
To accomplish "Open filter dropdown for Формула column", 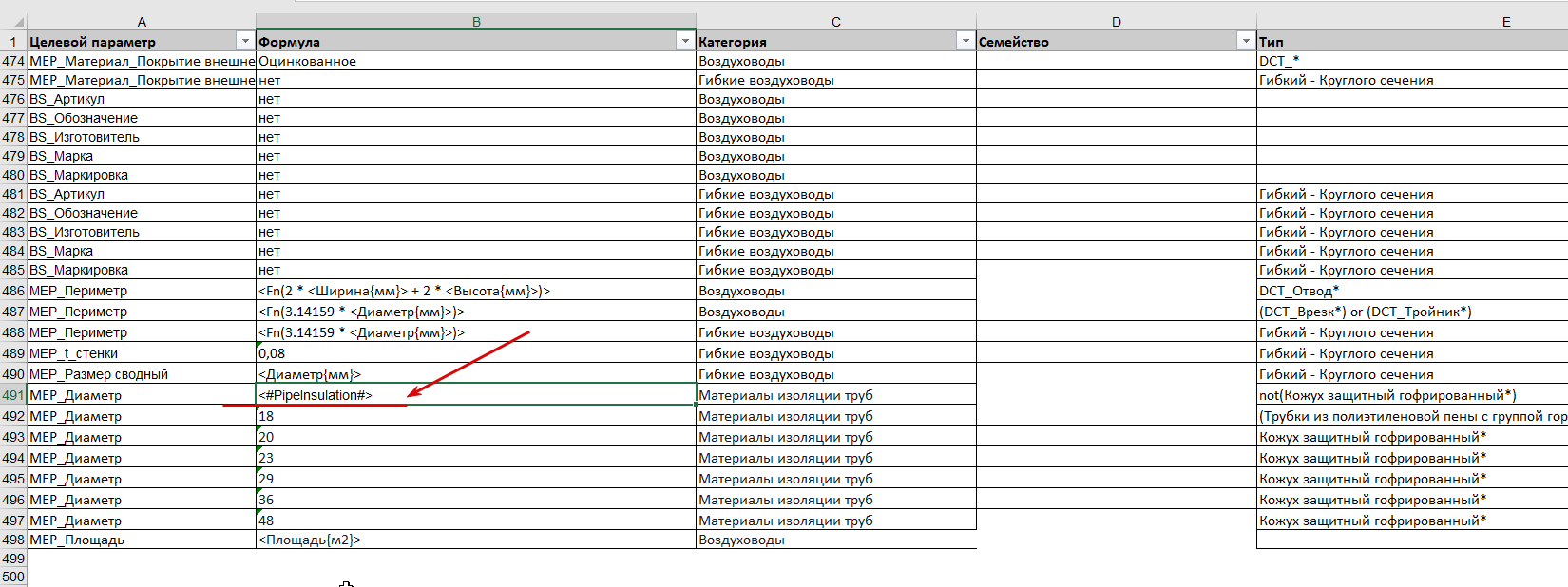I will 685,41.
